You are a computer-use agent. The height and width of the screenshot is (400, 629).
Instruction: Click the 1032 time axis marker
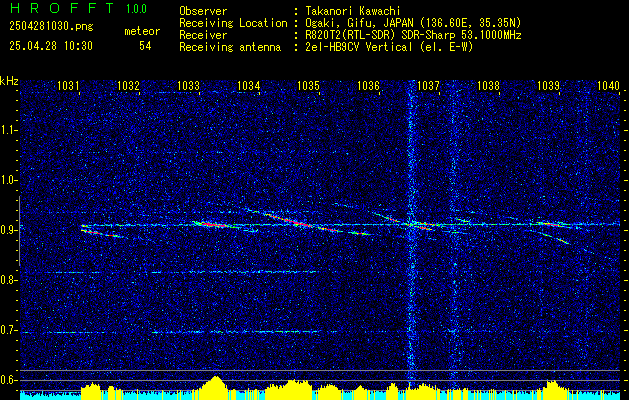point(128,85)
